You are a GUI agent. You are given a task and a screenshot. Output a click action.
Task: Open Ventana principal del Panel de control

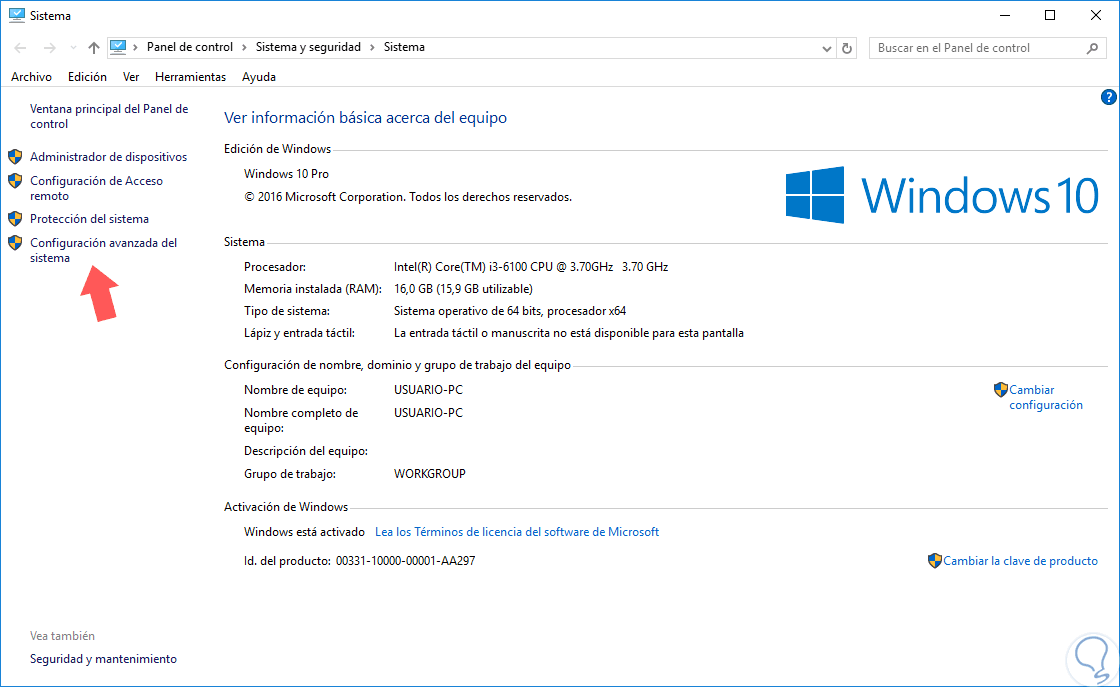(109, 116)
